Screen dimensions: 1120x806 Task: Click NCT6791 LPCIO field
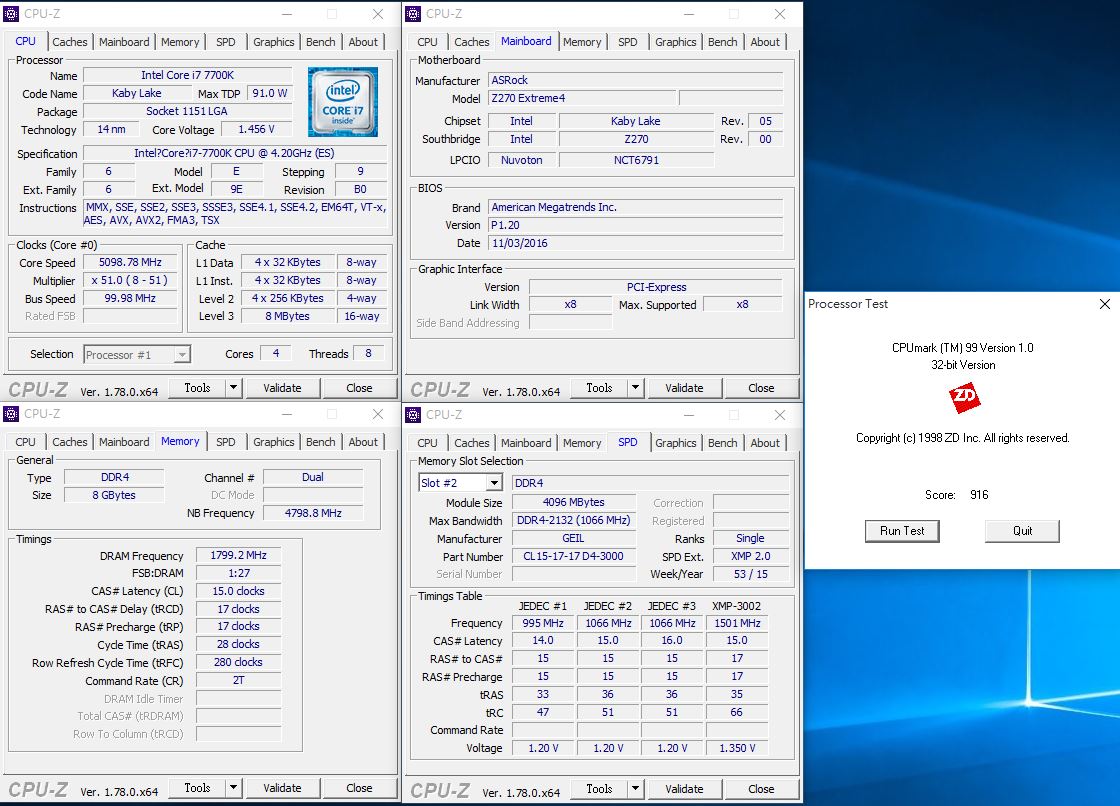point(636,160)
